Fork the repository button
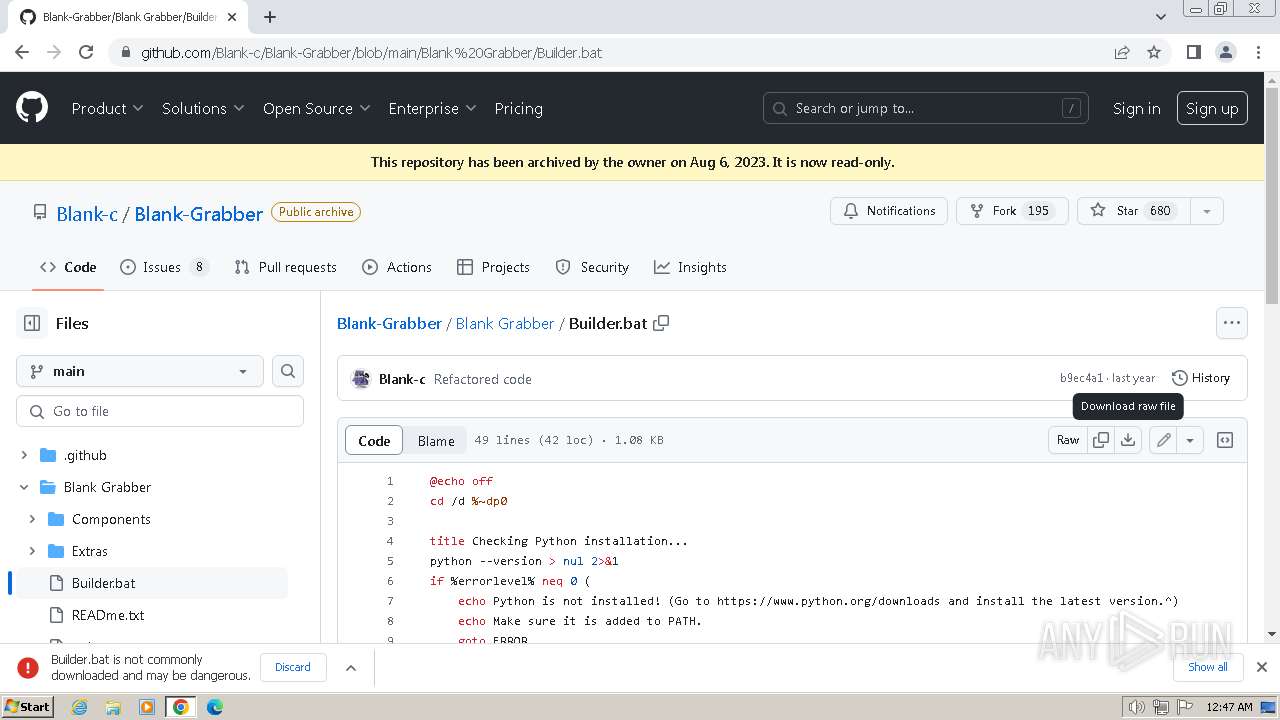The width and height of the screenshot is (1280, 720). [1012, 211]
